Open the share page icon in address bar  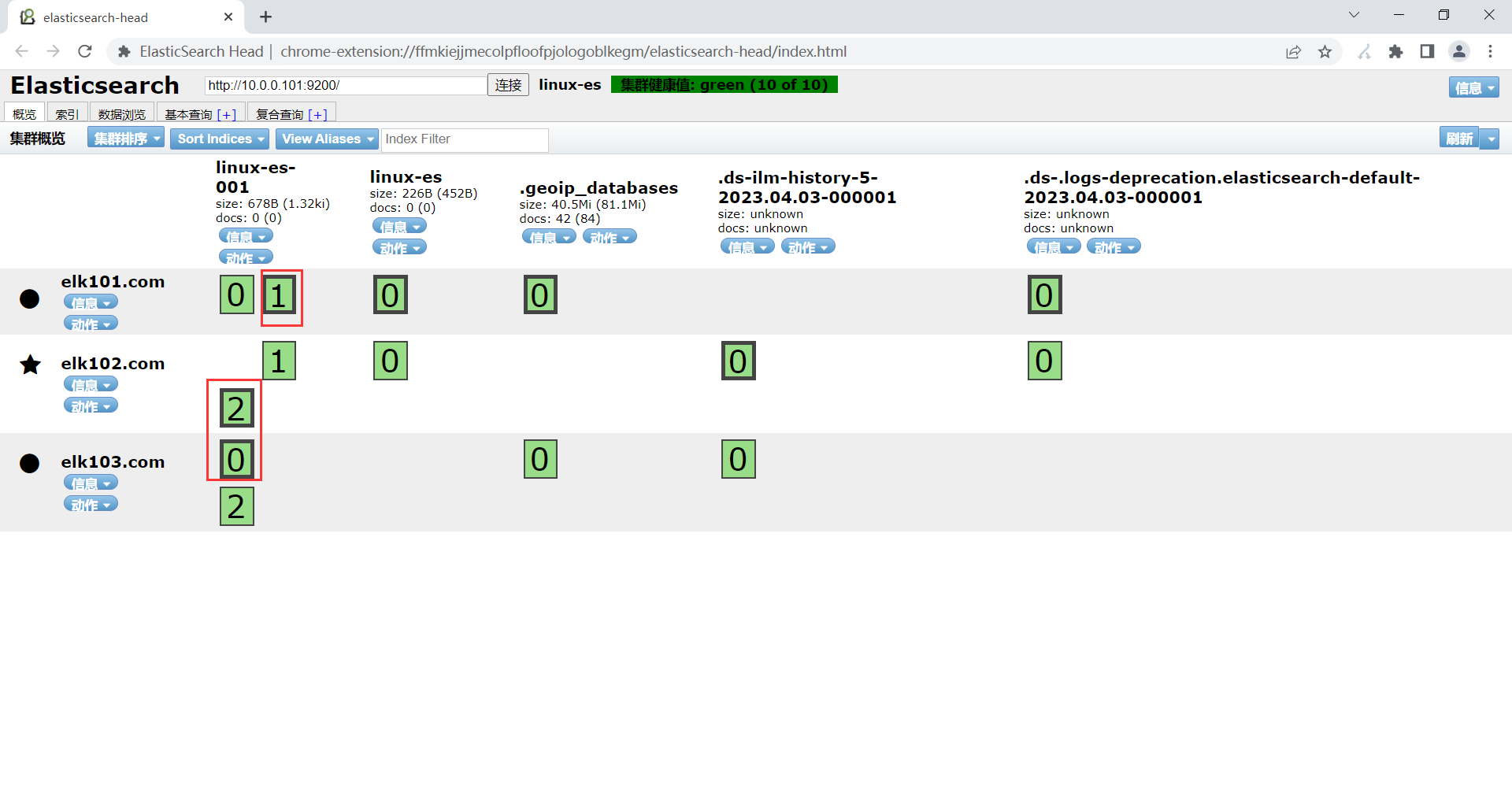[x=1293, y=51]
